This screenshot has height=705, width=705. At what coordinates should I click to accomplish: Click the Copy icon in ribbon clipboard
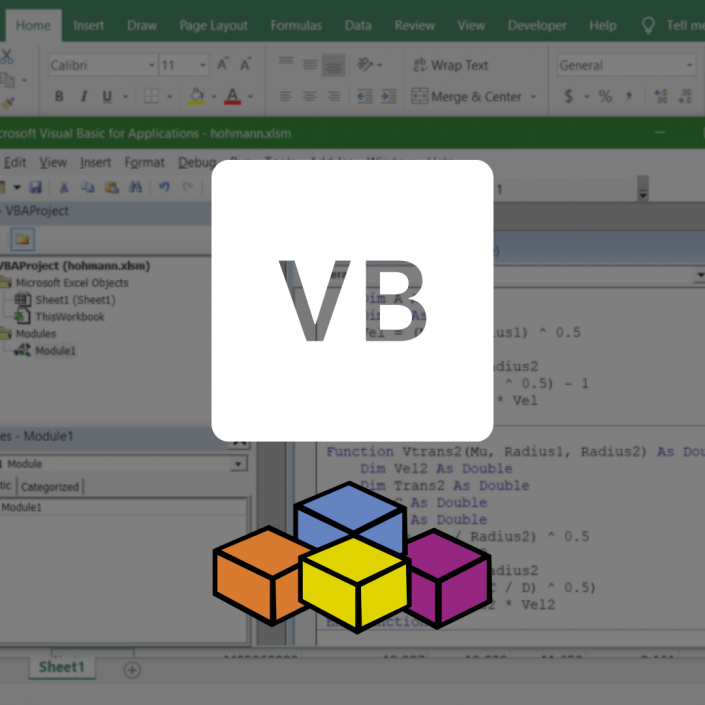tap(7, 80)
